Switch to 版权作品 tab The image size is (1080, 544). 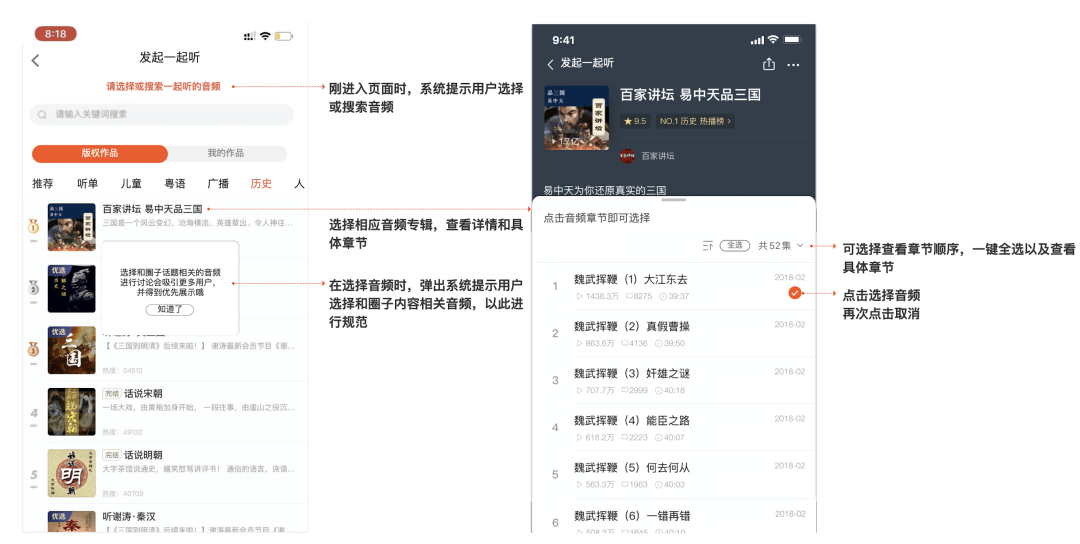(x=100, y=153)
